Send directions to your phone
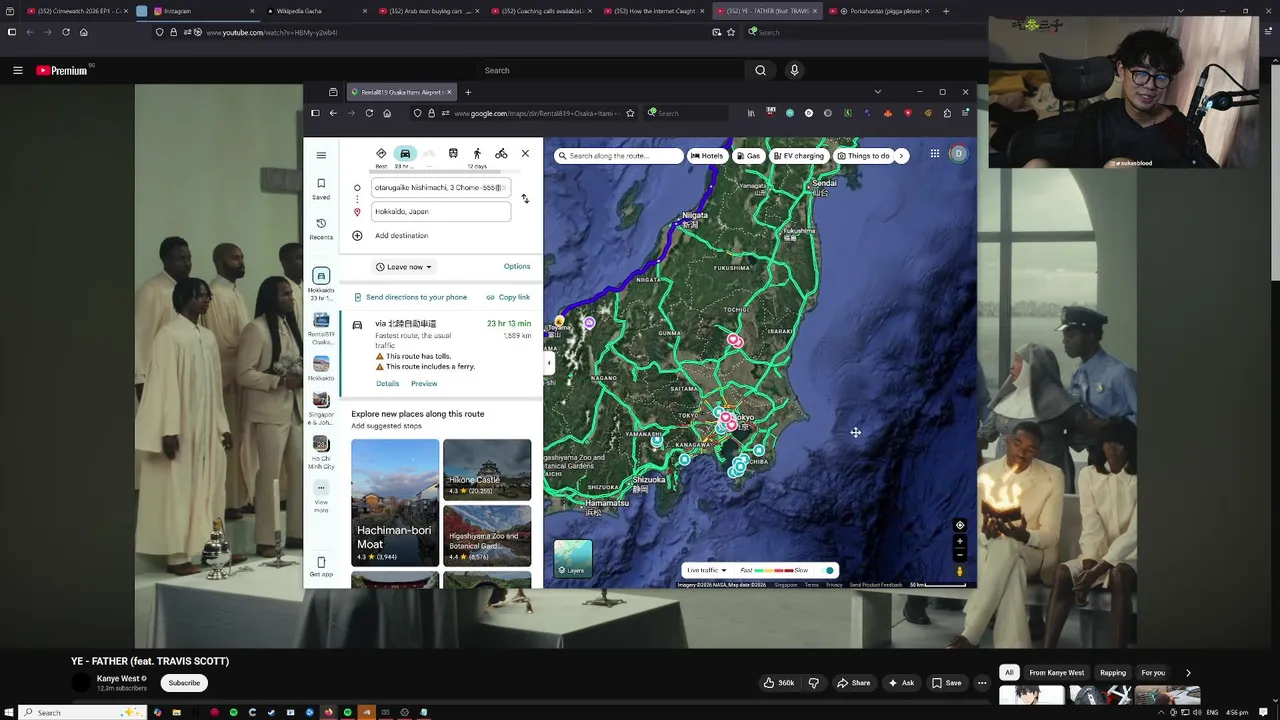The image size is (1280, 720). coord(410,297)
